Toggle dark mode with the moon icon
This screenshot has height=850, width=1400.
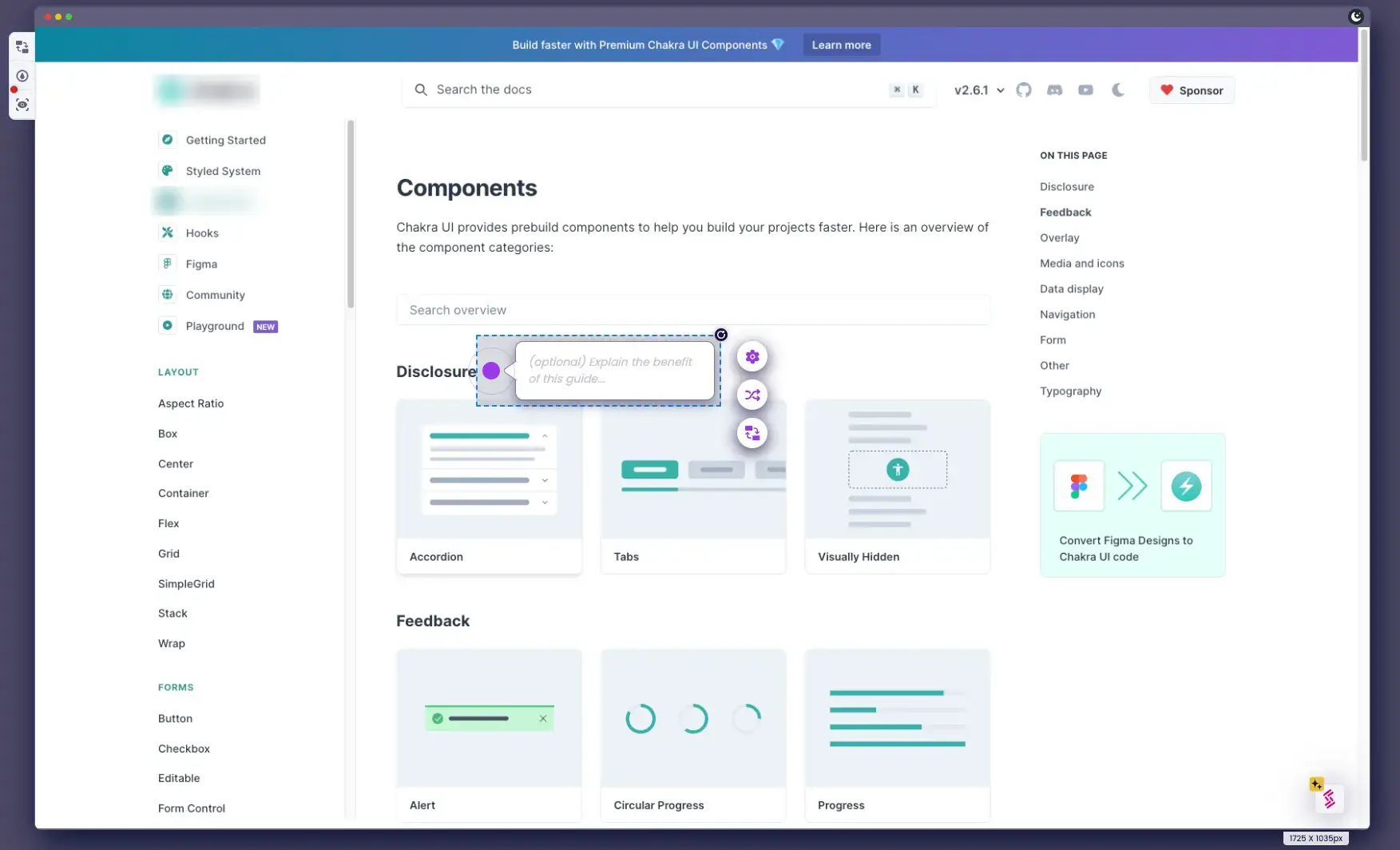click(x=1117, y=90)
